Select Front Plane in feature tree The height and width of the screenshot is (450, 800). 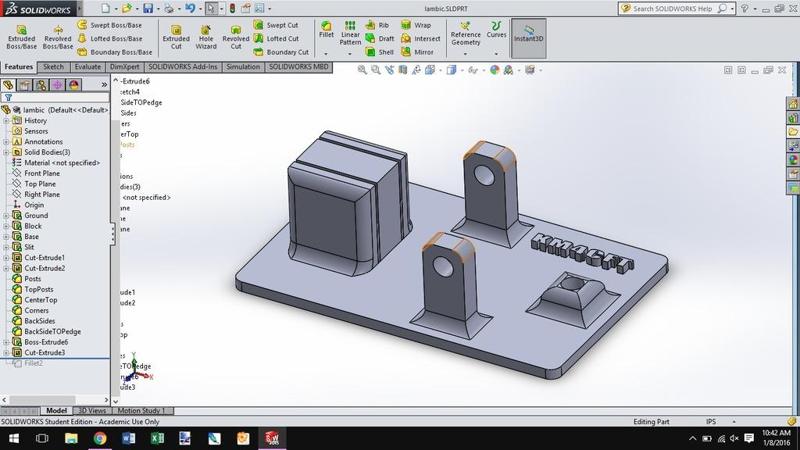pos(41,173)
